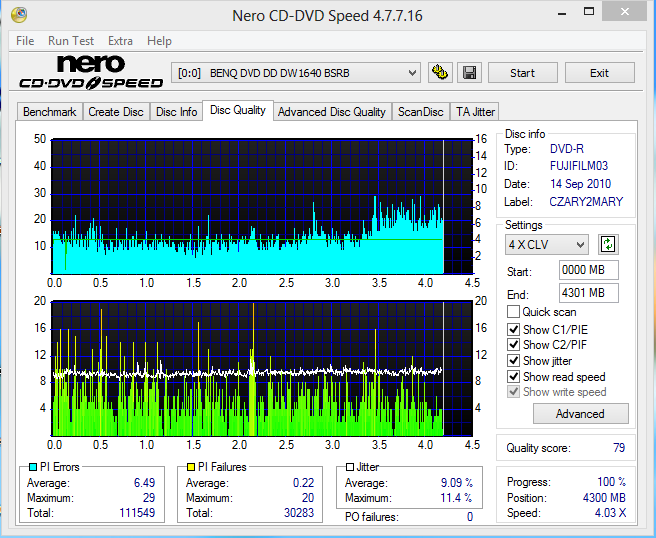Screen dimensions: 656x538
Task: Open the Disc Info tab
Action: (x=177, y=112)
